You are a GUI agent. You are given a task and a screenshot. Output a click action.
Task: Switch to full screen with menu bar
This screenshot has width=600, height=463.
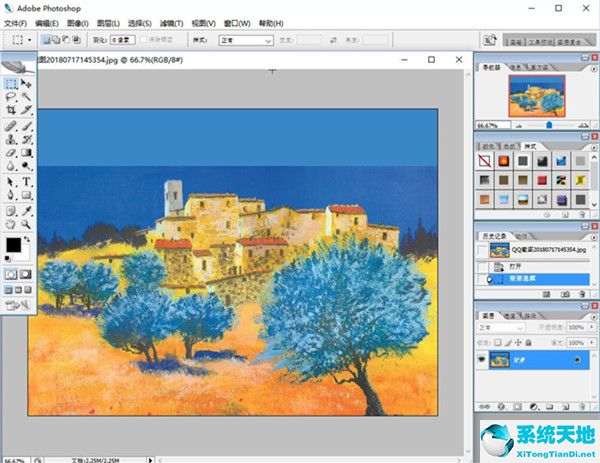click(x=18, y=290)
